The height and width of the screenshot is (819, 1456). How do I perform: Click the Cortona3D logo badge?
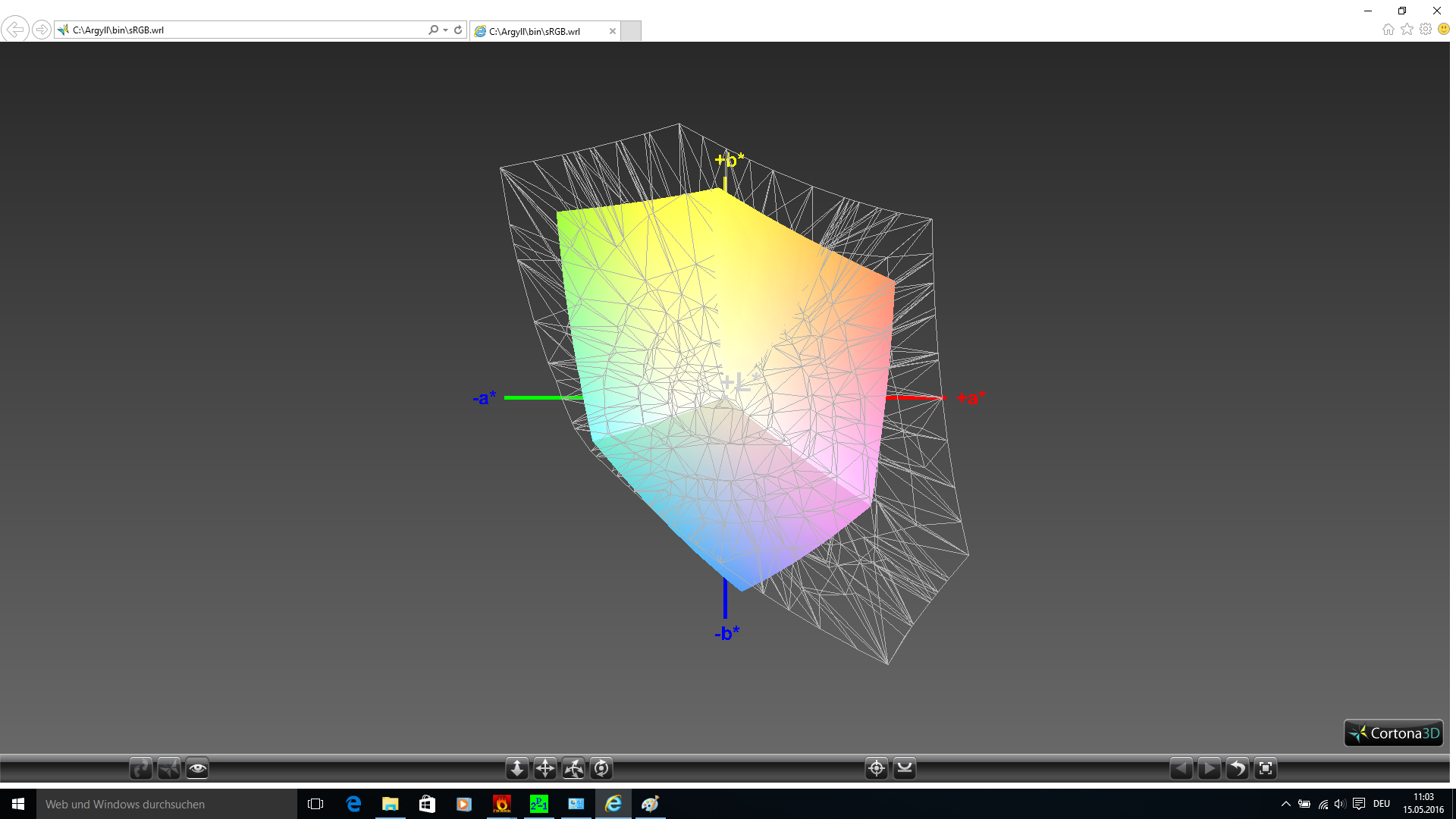pos(1394,733)
